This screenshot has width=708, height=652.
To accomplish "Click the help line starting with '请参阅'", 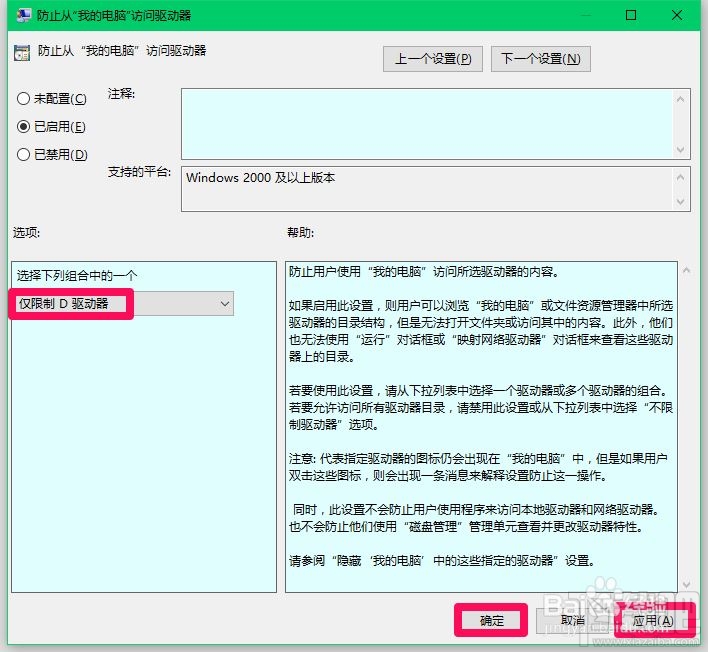I will coord(442,561).
